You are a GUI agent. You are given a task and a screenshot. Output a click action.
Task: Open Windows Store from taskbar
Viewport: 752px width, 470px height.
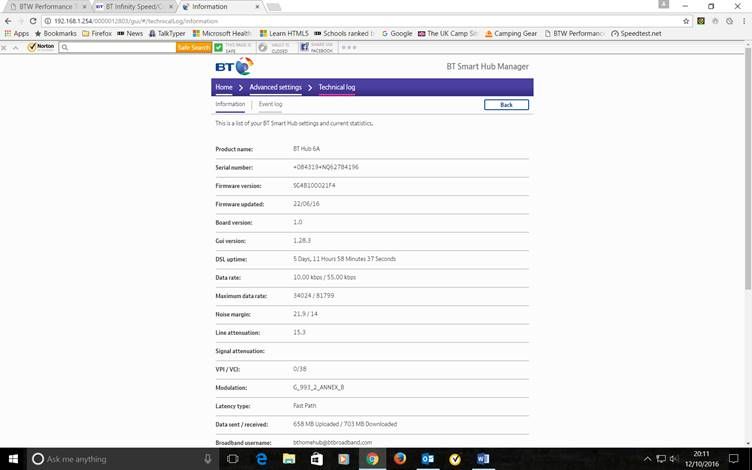[317, 459]
